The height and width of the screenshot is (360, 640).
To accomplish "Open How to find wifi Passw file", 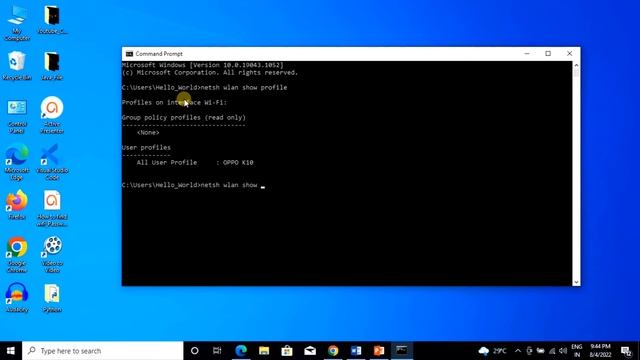I will click(x=52, y=209).
